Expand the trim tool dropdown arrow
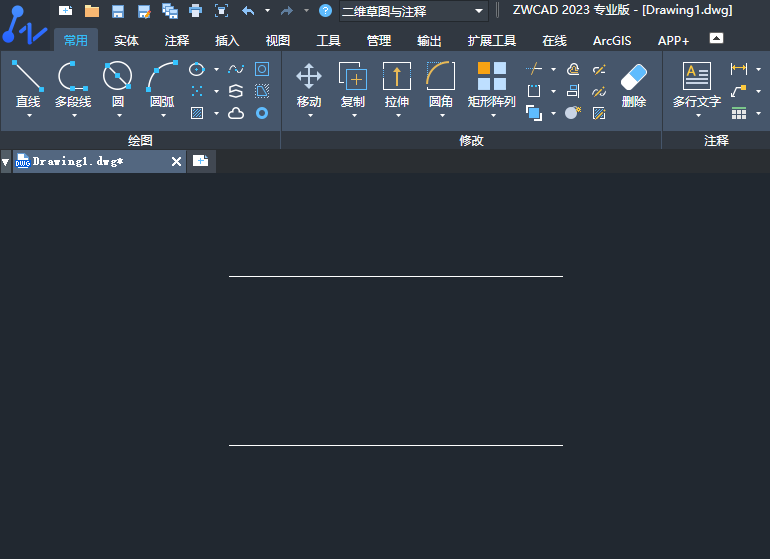The width and height of the screenshot is (770, 559). [553, 69]
